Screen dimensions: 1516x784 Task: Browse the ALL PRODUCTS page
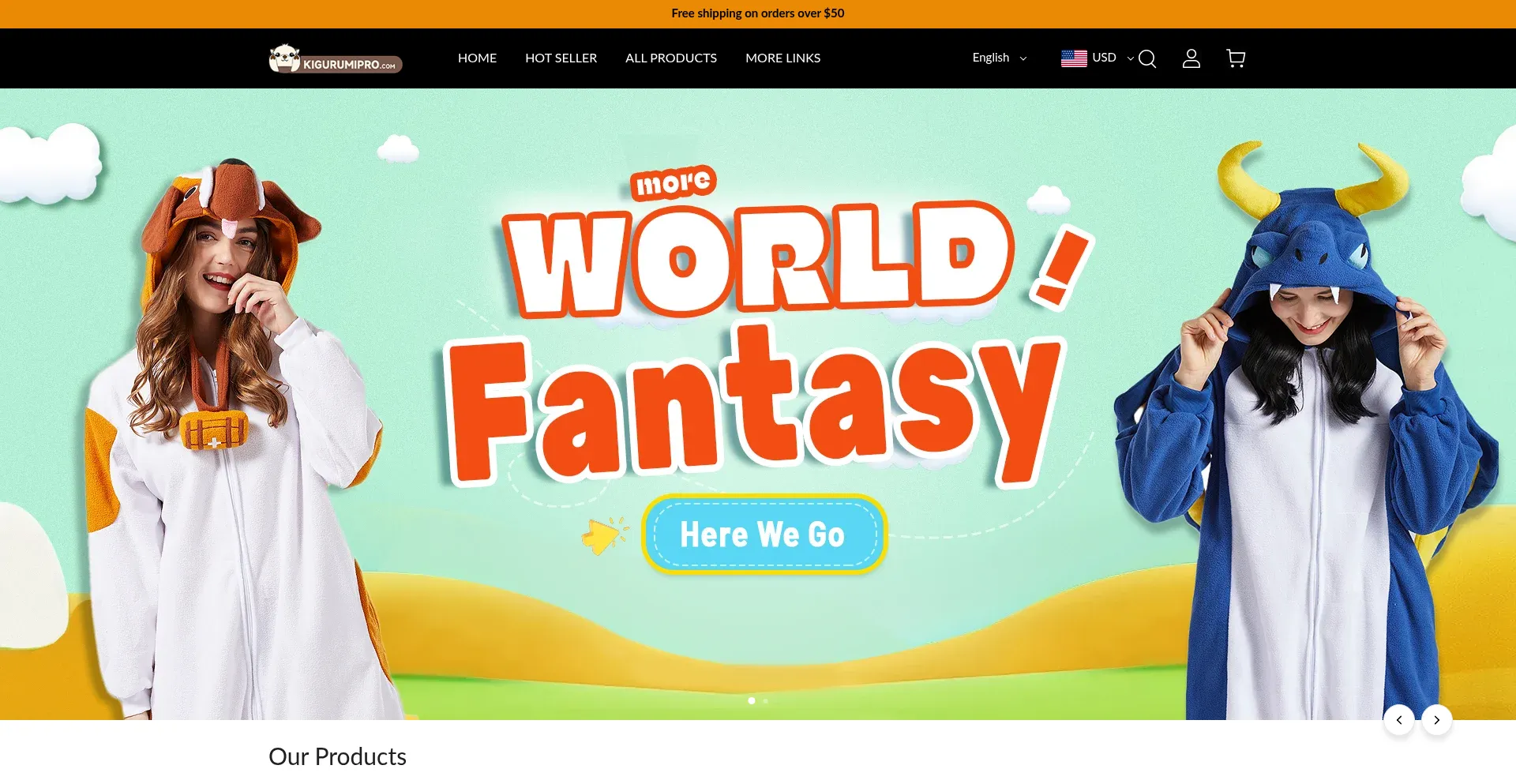(x=670, y=58)
